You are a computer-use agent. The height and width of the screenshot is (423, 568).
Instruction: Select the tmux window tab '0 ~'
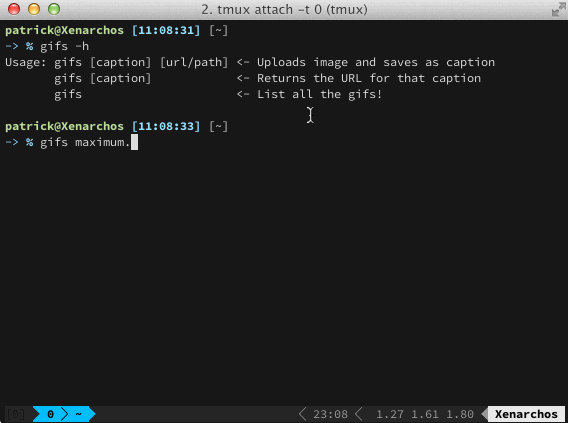(x=64, y=414)
